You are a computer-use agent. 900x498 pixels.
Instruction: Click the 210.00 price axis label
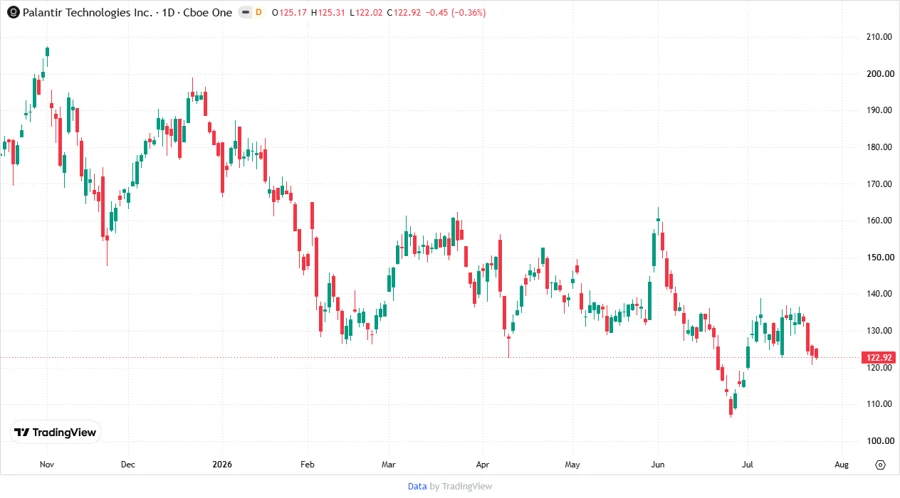tap(880, 37)
